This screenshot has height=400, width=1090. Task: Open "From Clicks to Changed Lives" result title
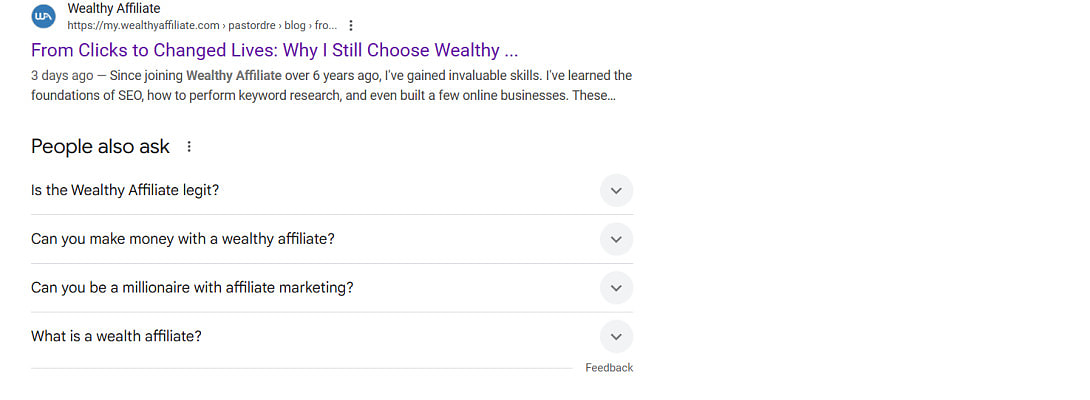[275, 50]
